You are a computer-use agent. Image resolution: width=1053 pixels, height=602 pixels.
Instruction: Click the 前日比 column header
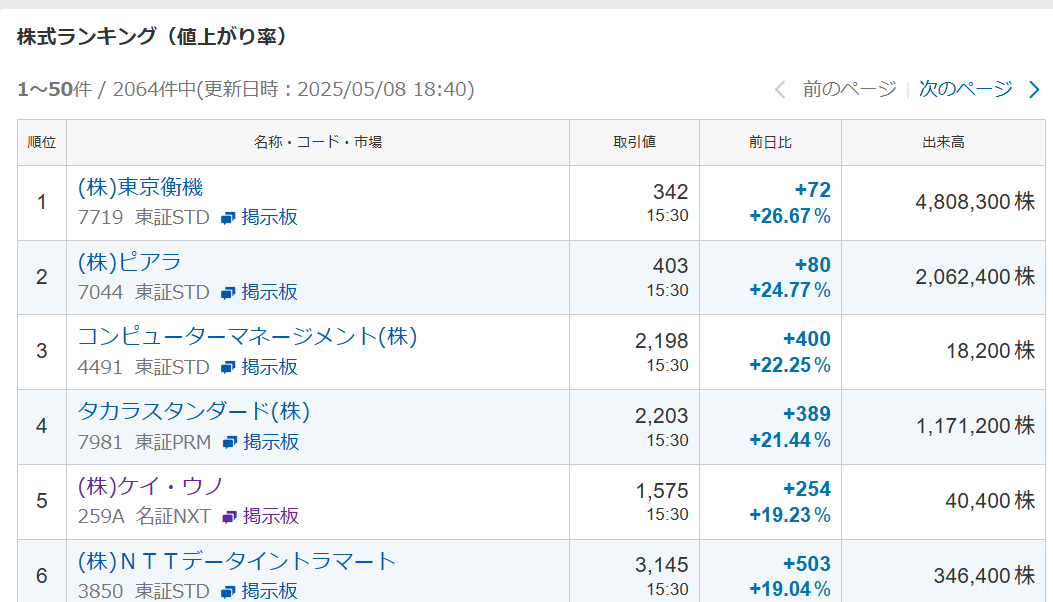click(x=770, y=142)
